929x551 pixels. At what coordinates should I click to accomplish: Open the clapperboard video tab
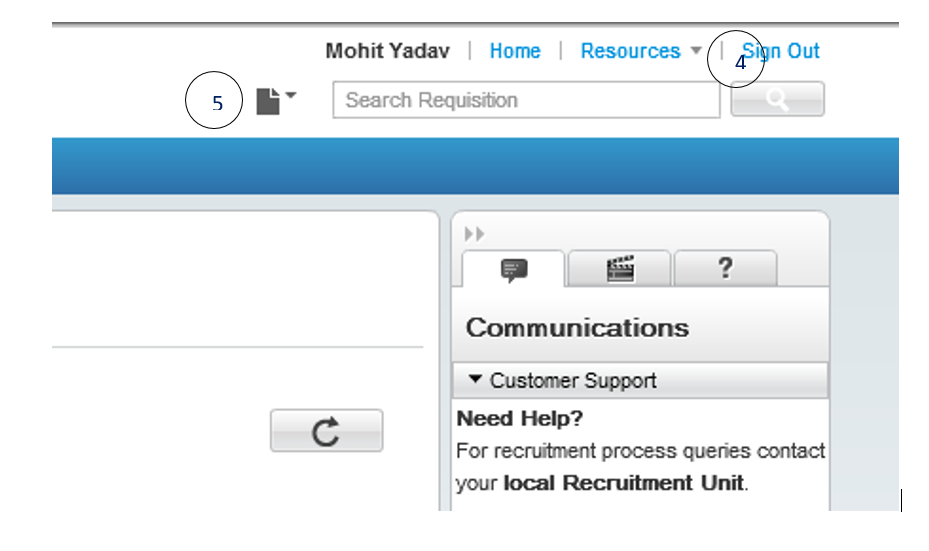tap(620, 269)
